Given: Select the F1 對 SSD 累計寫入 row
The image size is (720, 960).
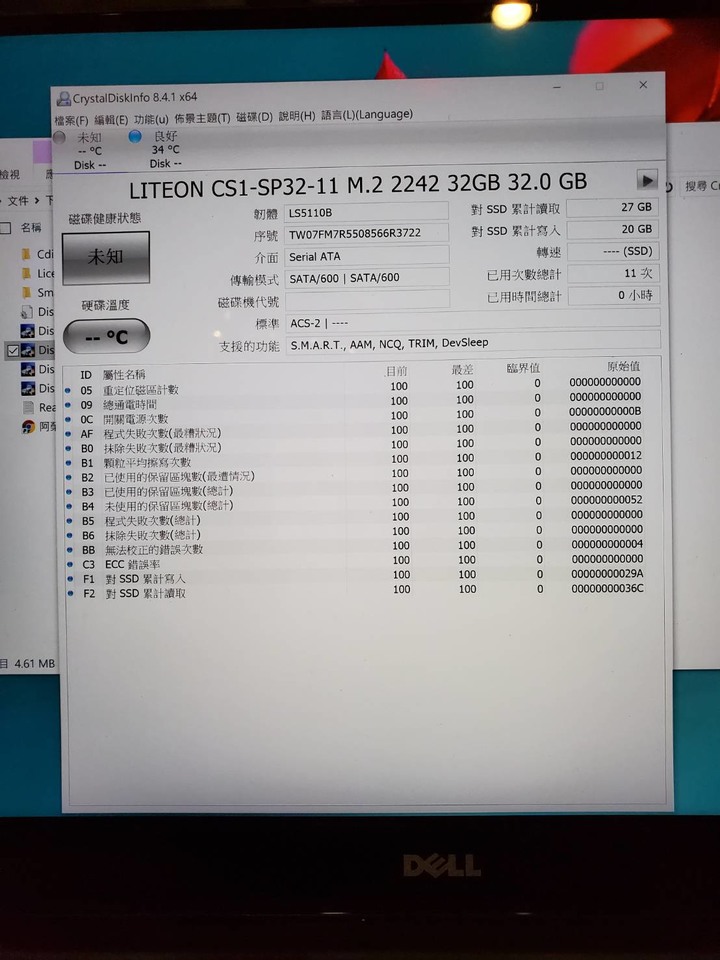Looking at the screenshot, I should click(x=355, y=577).
